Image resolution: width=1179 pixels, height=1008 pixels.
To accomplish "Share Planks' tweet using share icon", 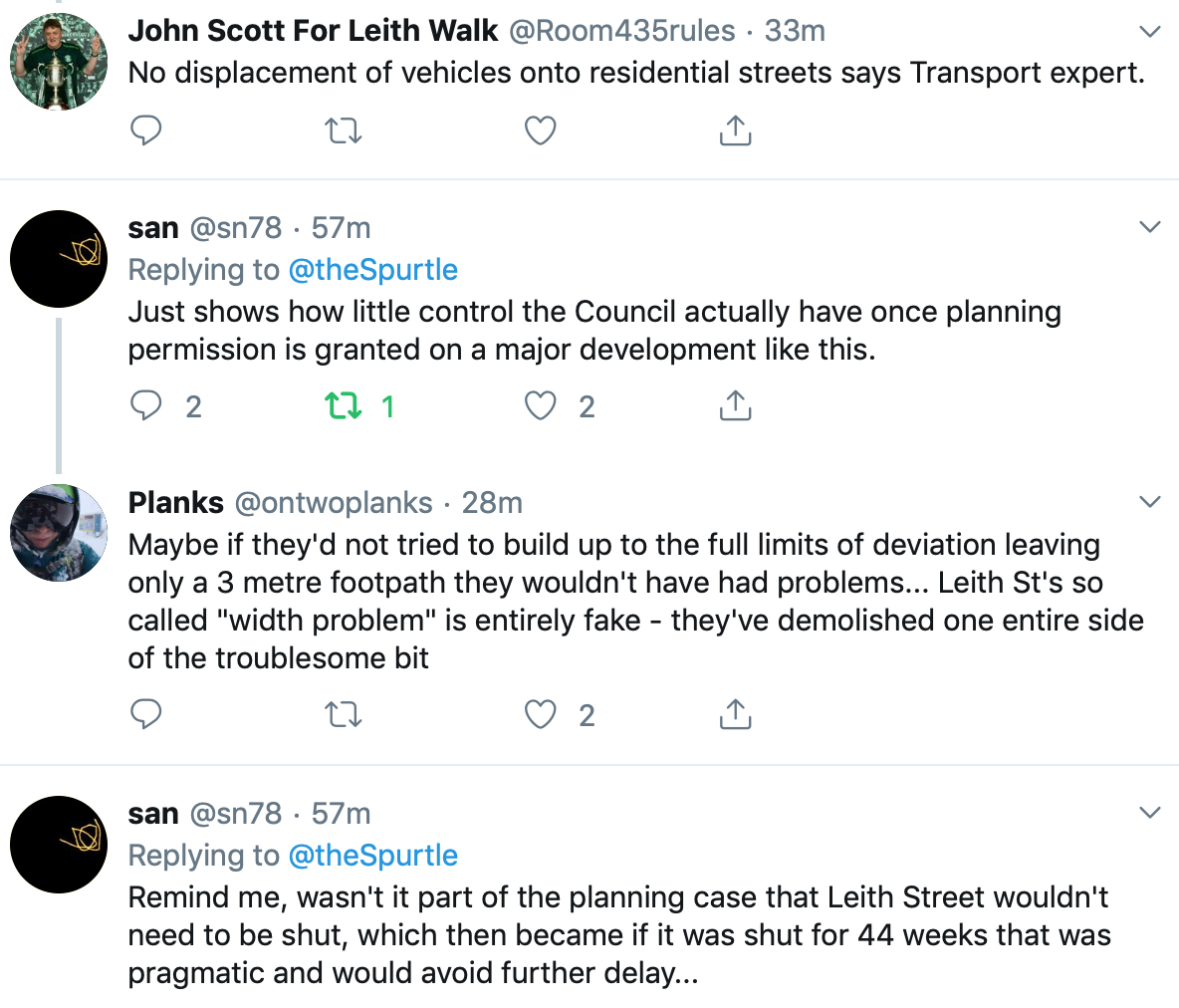I will pyautogui.click(x=735, y=714).
